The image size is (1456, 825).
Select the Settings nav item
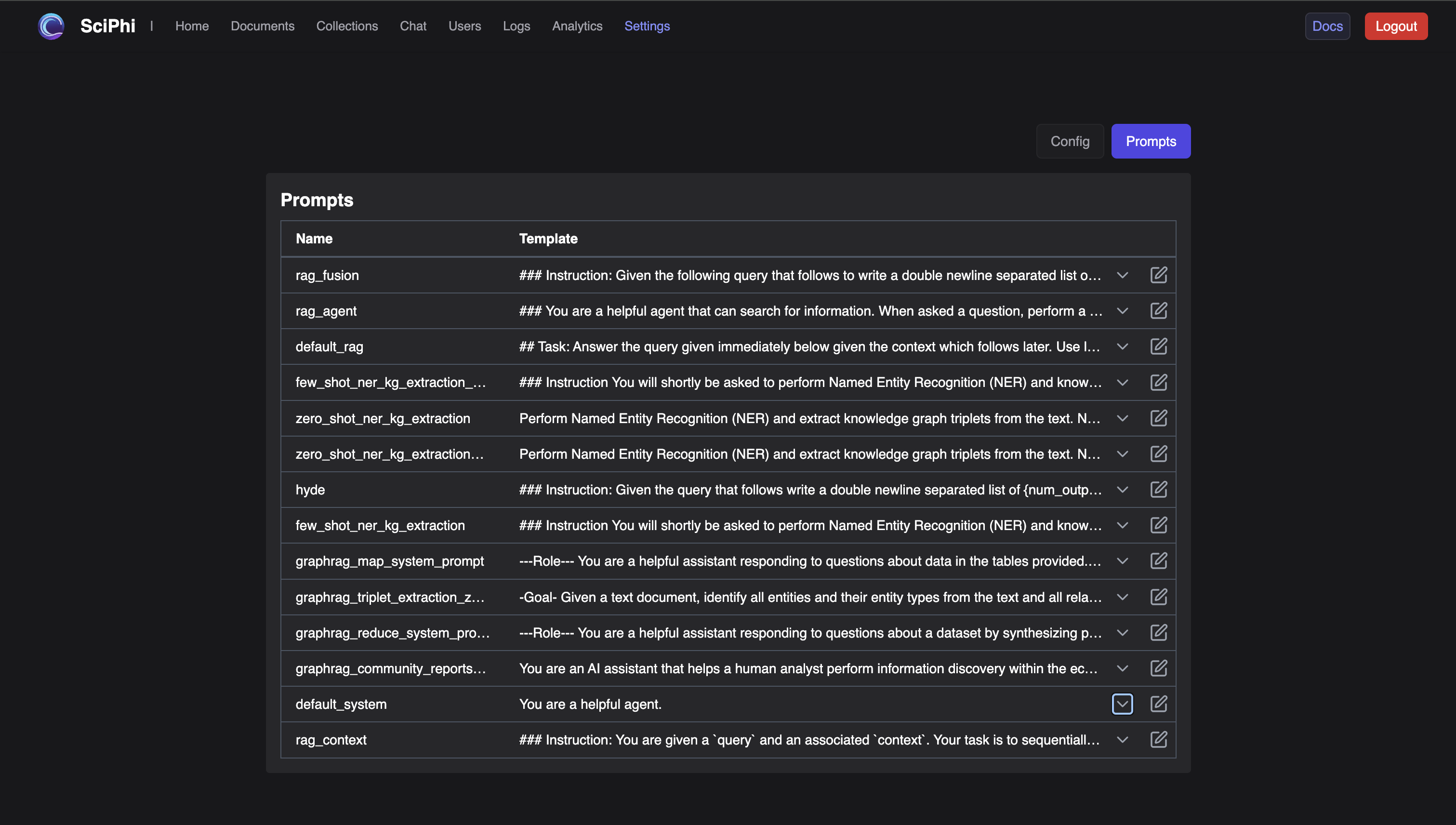647,26
